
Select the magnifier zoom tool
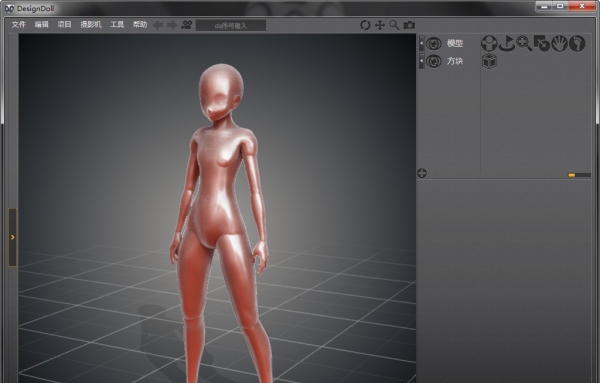pyautogui.click(x=394, y=25)
